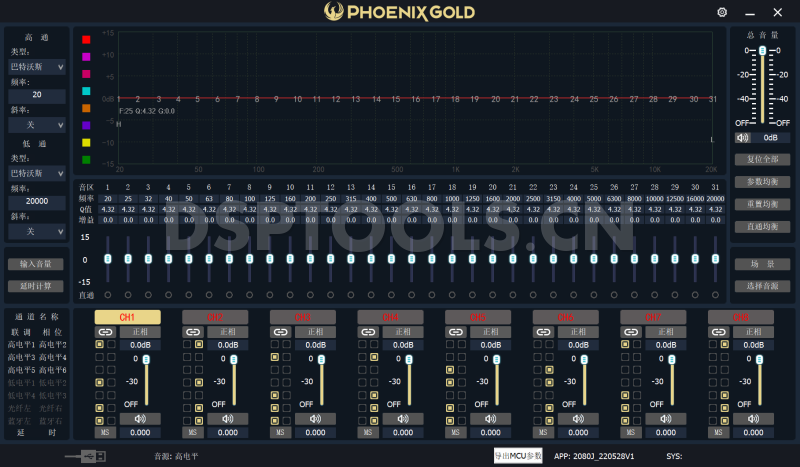The image size is (800, 467).
Task: Select the CH2 channel tab
Action: pyautogui.click(x=215, y=317)
